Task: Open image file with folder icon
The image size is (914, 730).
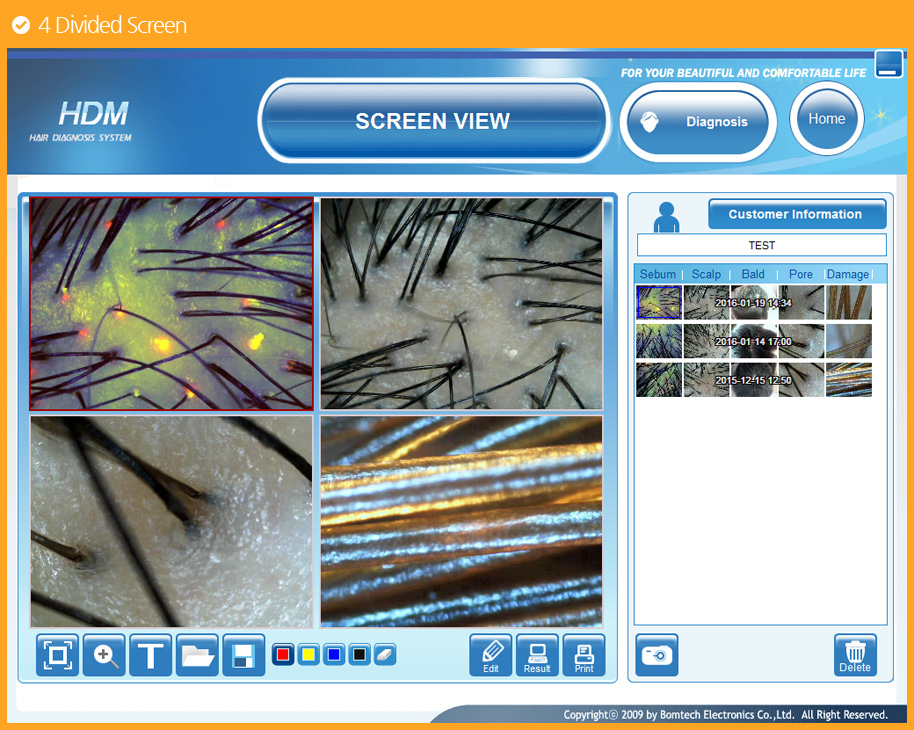Action: pos(197,656)
